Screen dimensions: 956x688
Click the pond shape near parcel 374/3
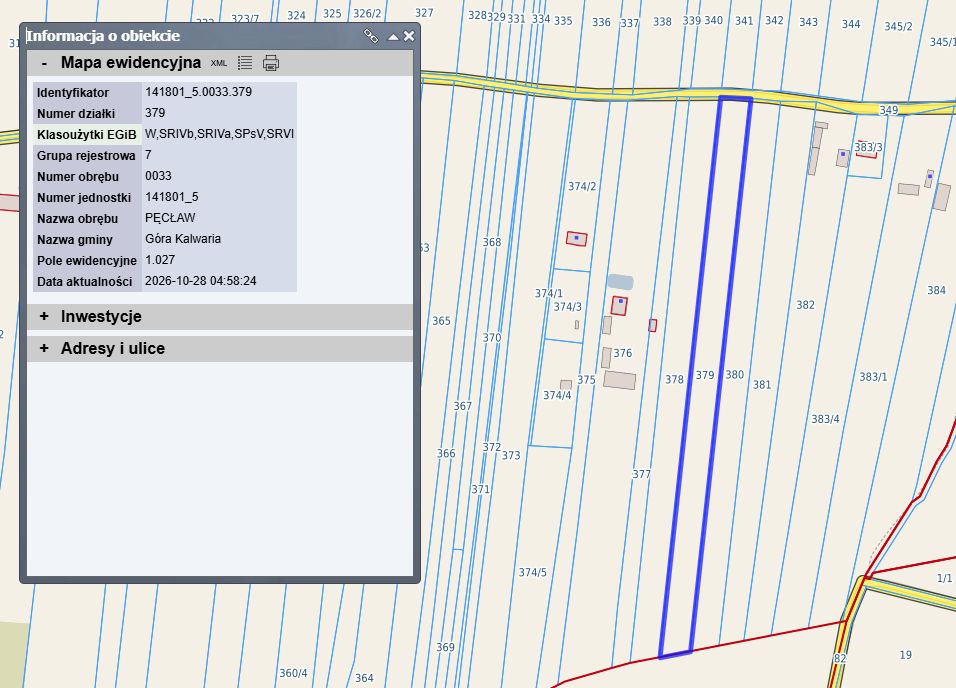point(620,282)
